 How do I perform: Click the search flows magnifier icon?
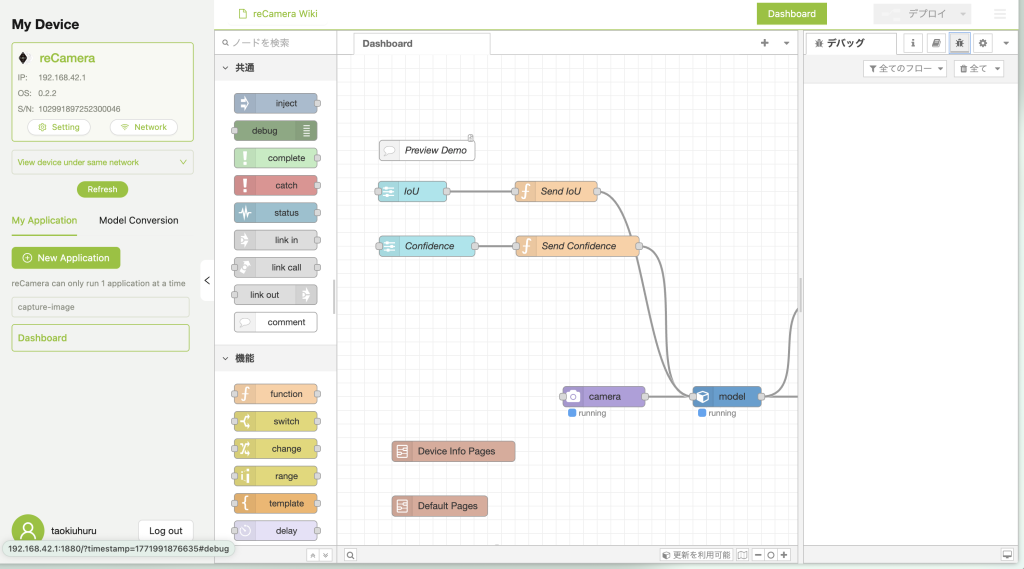tap(351, 555)
